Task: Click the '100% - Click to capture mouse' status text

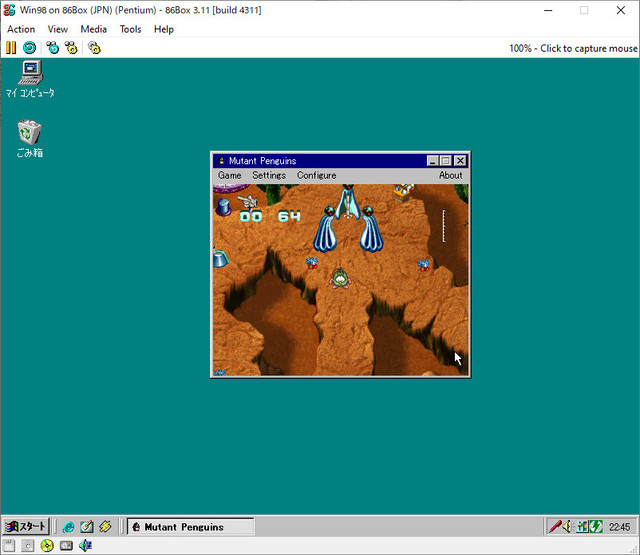Action: (573, 49)
